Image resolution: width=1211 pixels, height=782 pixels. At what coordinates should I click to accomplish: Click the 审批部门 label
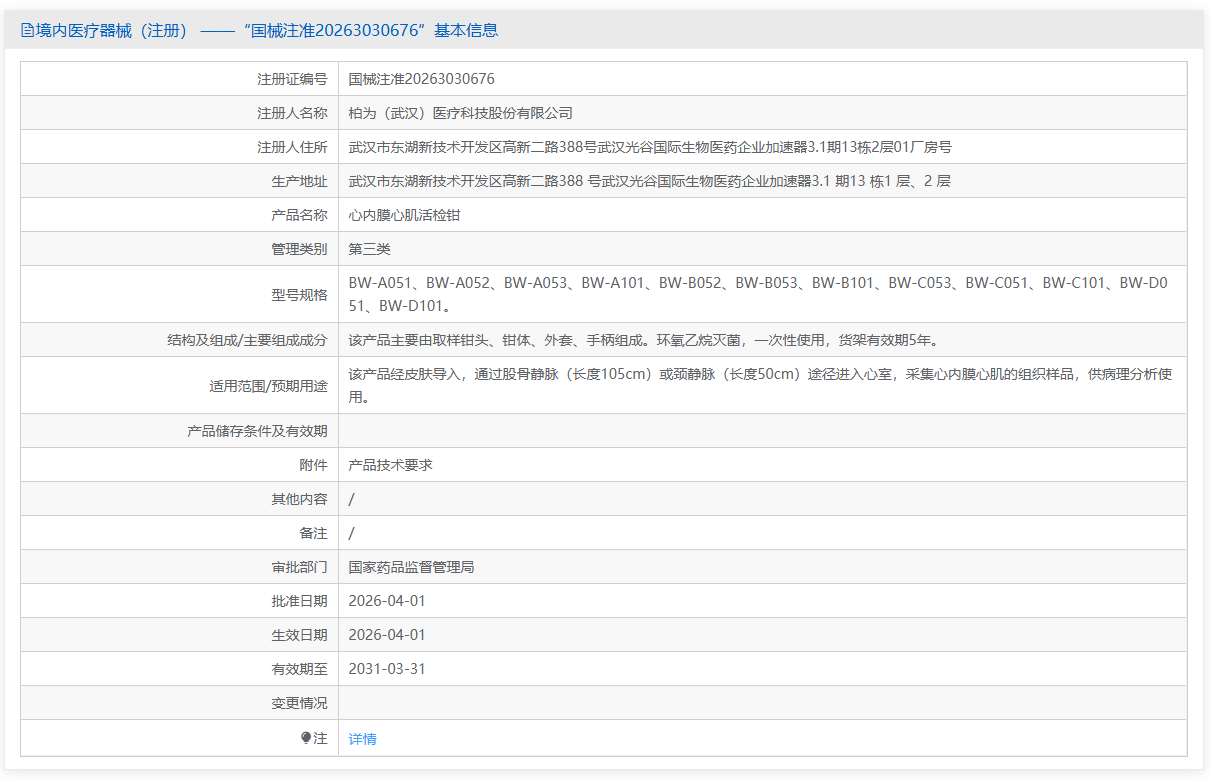[299, 567]
